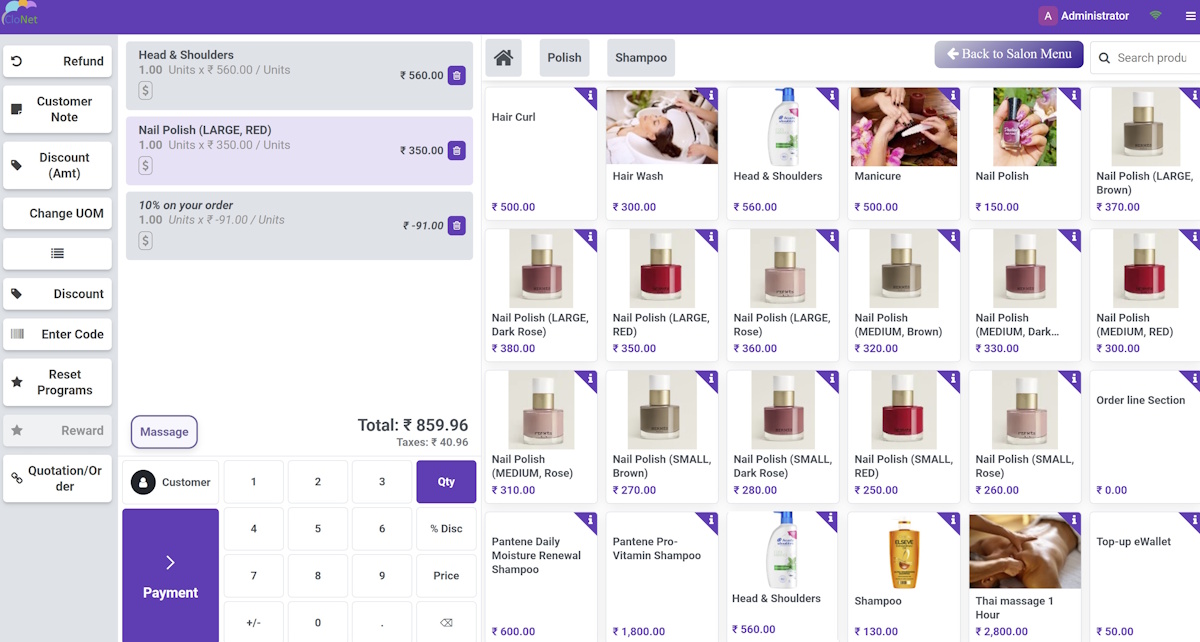Click numpad key 9
Screen dimensions: 1200x642
click(x=382, y=576)
